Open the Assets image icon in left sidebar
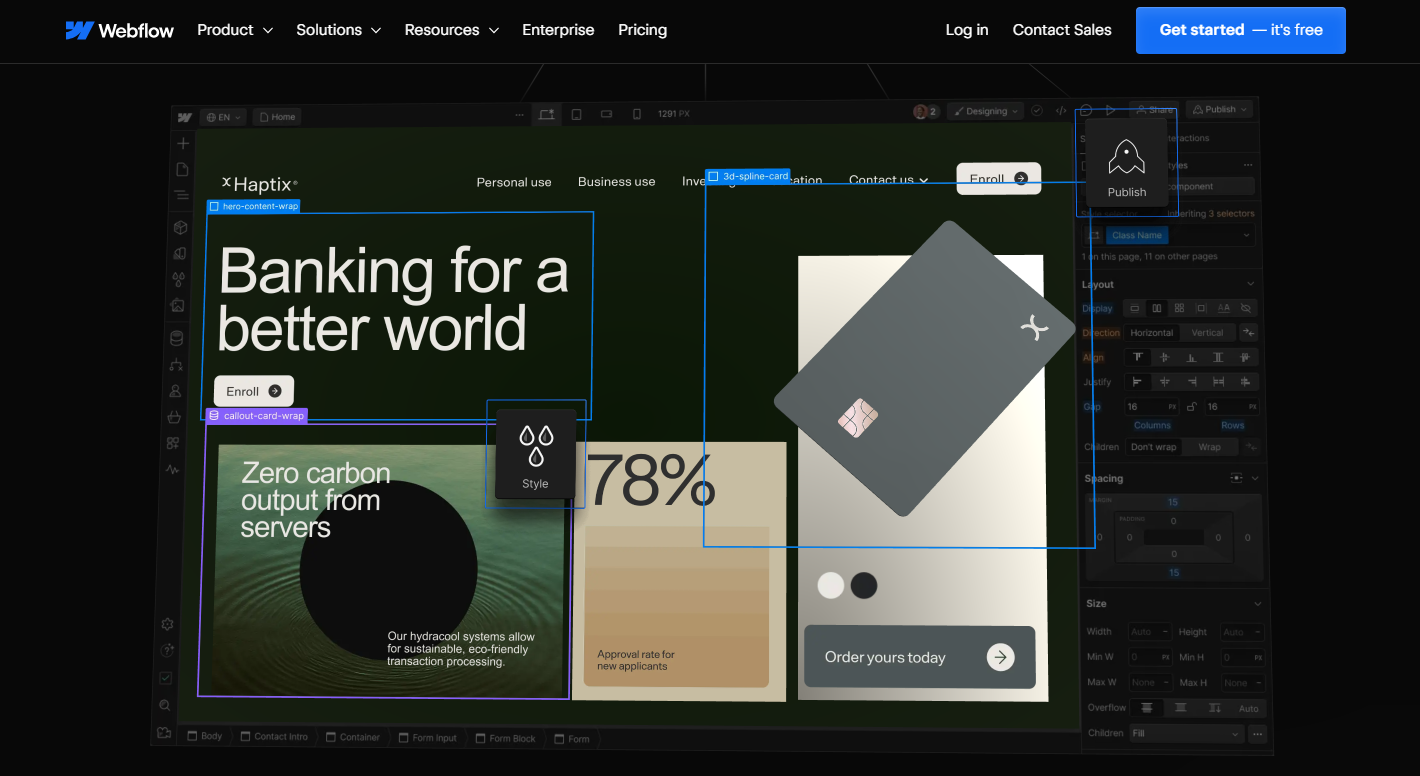This screenshot has height=776, width=1420. point(178,306)
